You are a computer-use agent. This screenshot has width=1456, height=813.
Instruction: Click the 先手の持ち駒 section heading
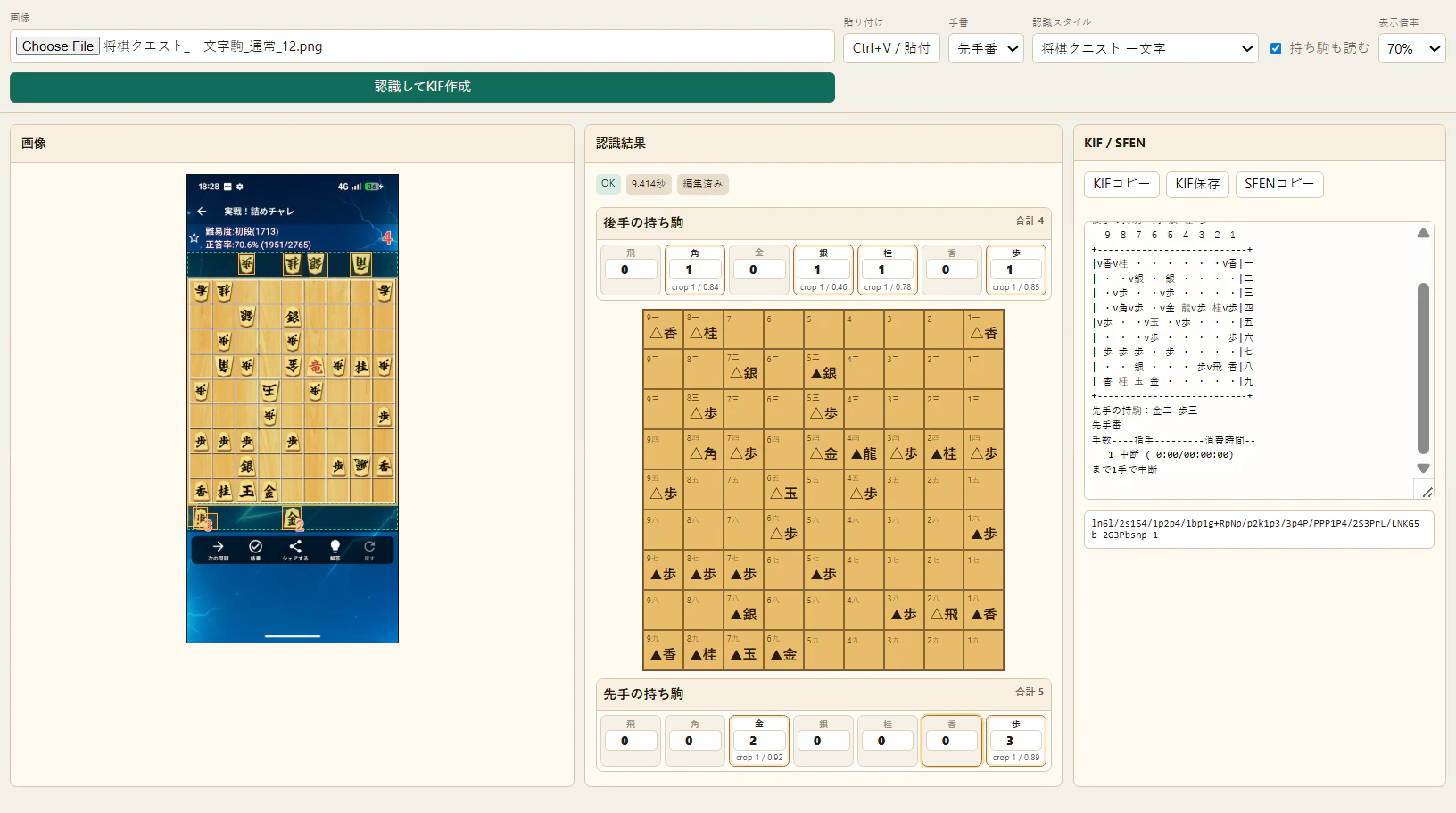(x=643, y=693)
